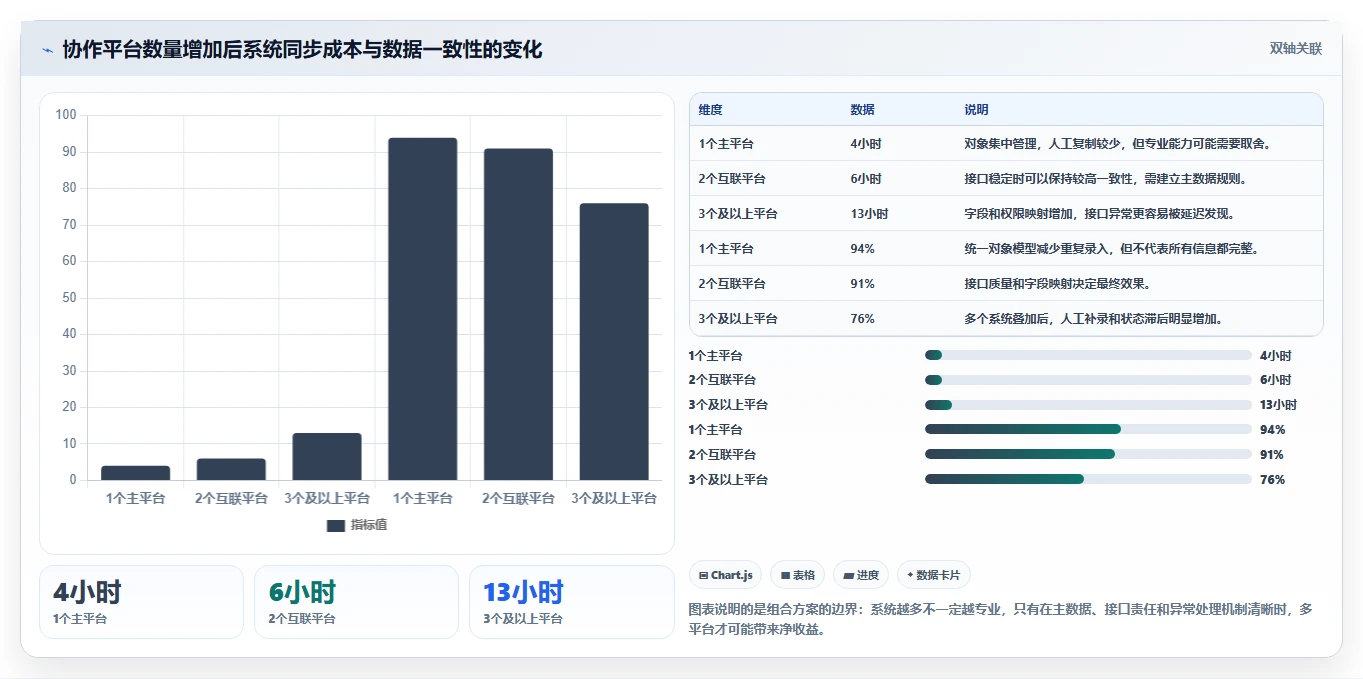
Task: Click the bar valued 6 in chart
Action: click(231, 469)
